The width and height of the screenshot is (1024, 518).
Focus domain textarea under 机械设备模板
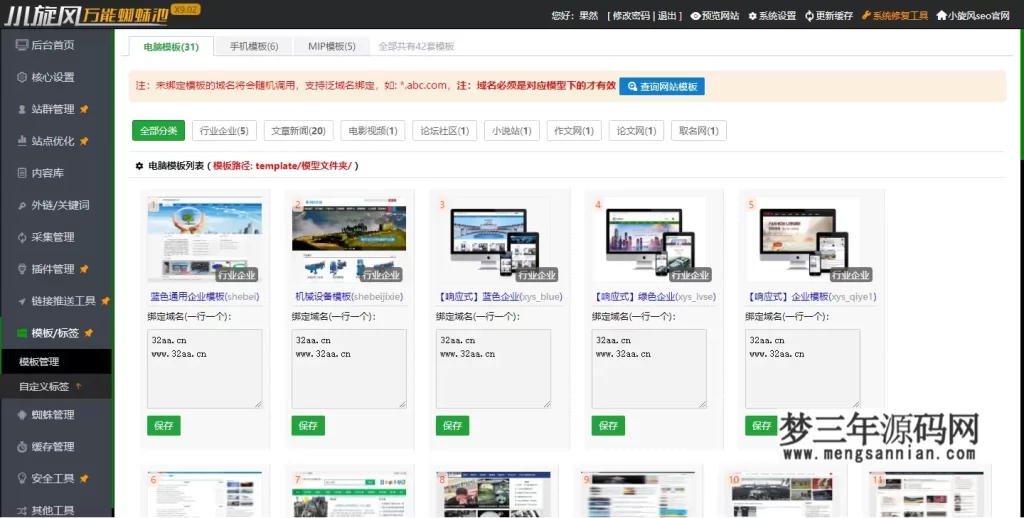click(349, 369)
